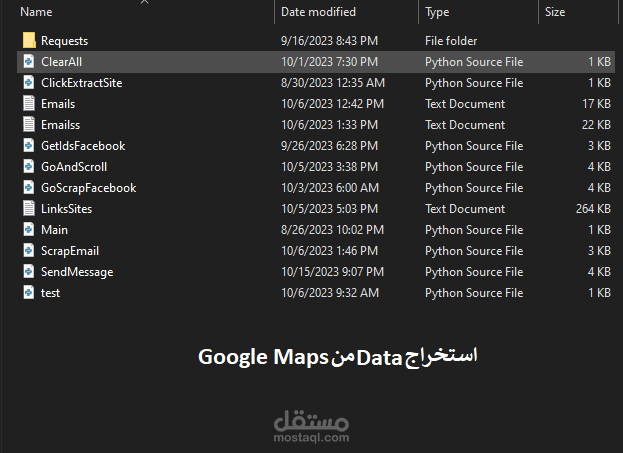Select the Emailss text document icon

coord(29,125)
